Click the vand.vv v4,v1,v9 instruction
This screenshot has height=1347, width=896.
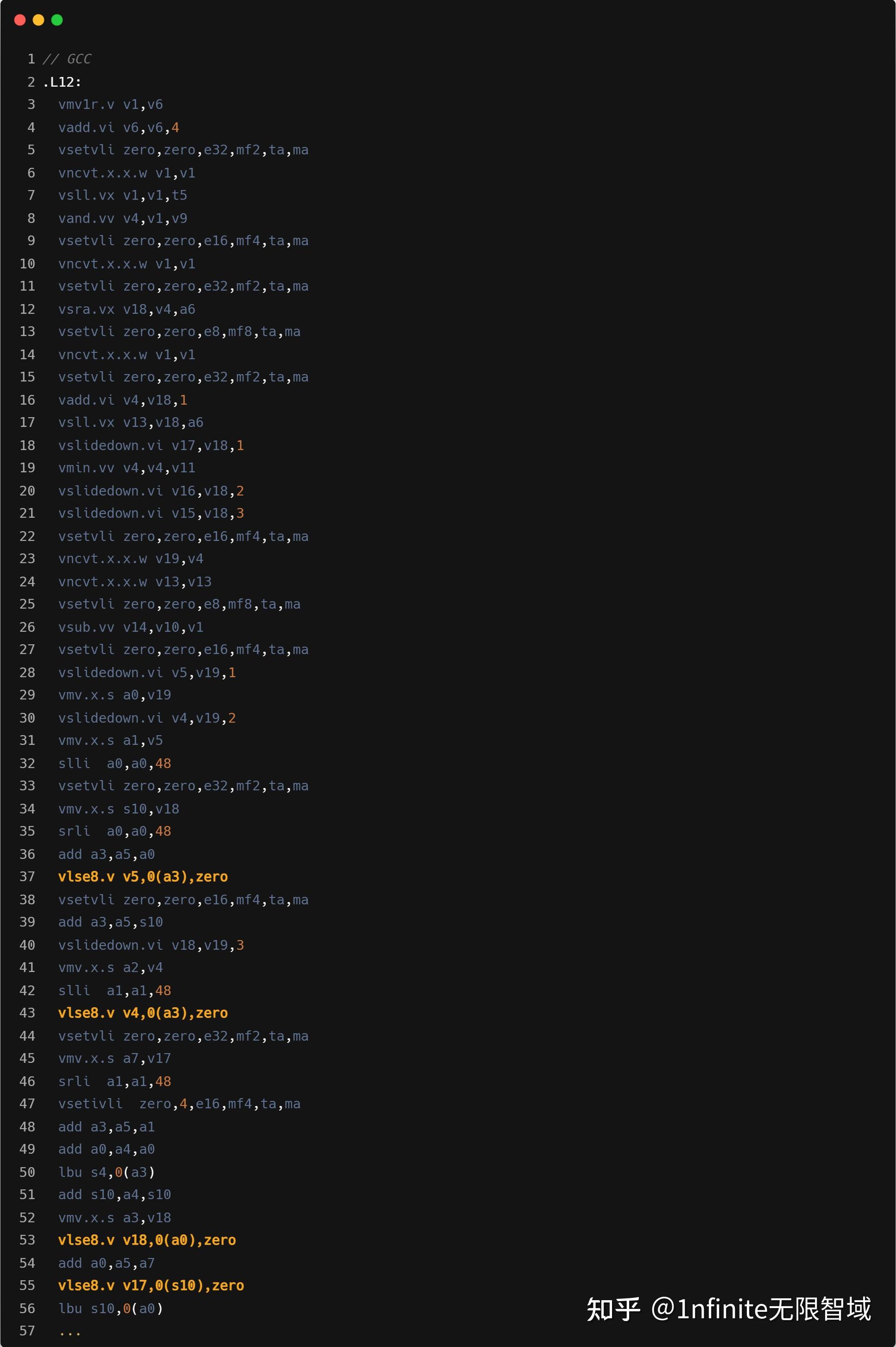click(x=122, y=218)
